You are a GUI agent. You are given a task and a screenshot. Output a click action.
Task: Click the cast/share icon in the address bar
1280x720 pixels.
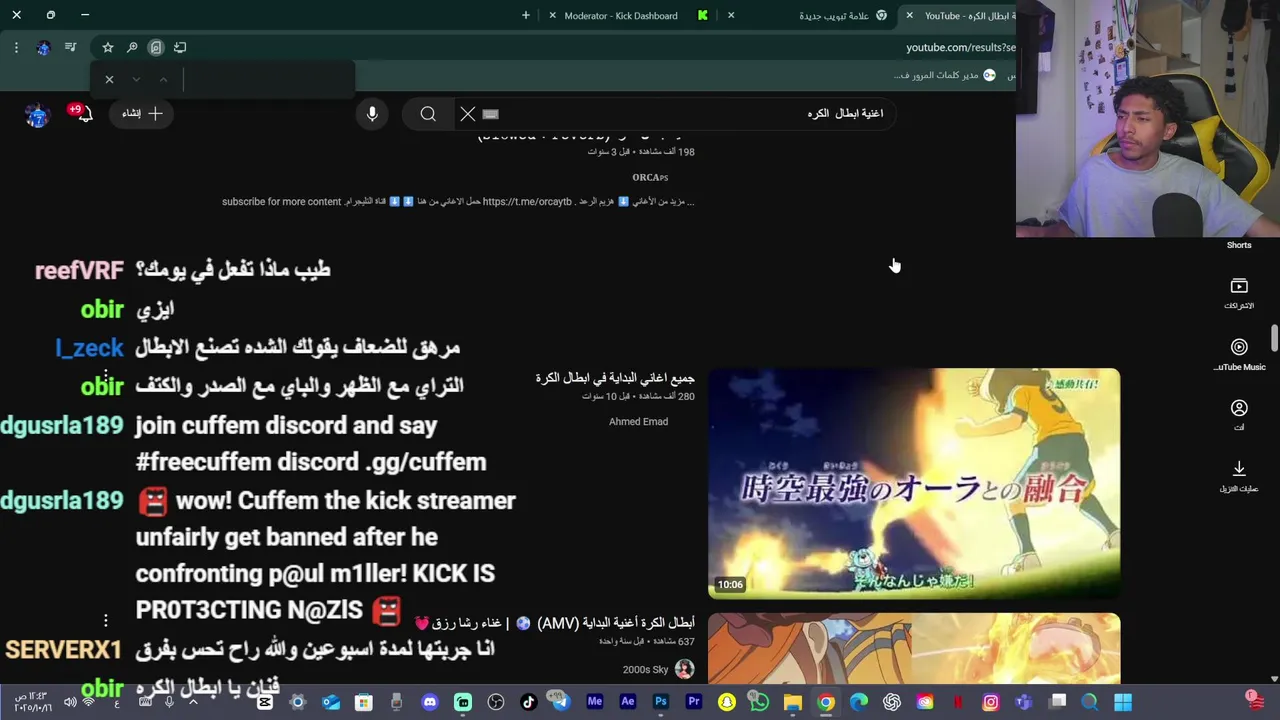180,47
